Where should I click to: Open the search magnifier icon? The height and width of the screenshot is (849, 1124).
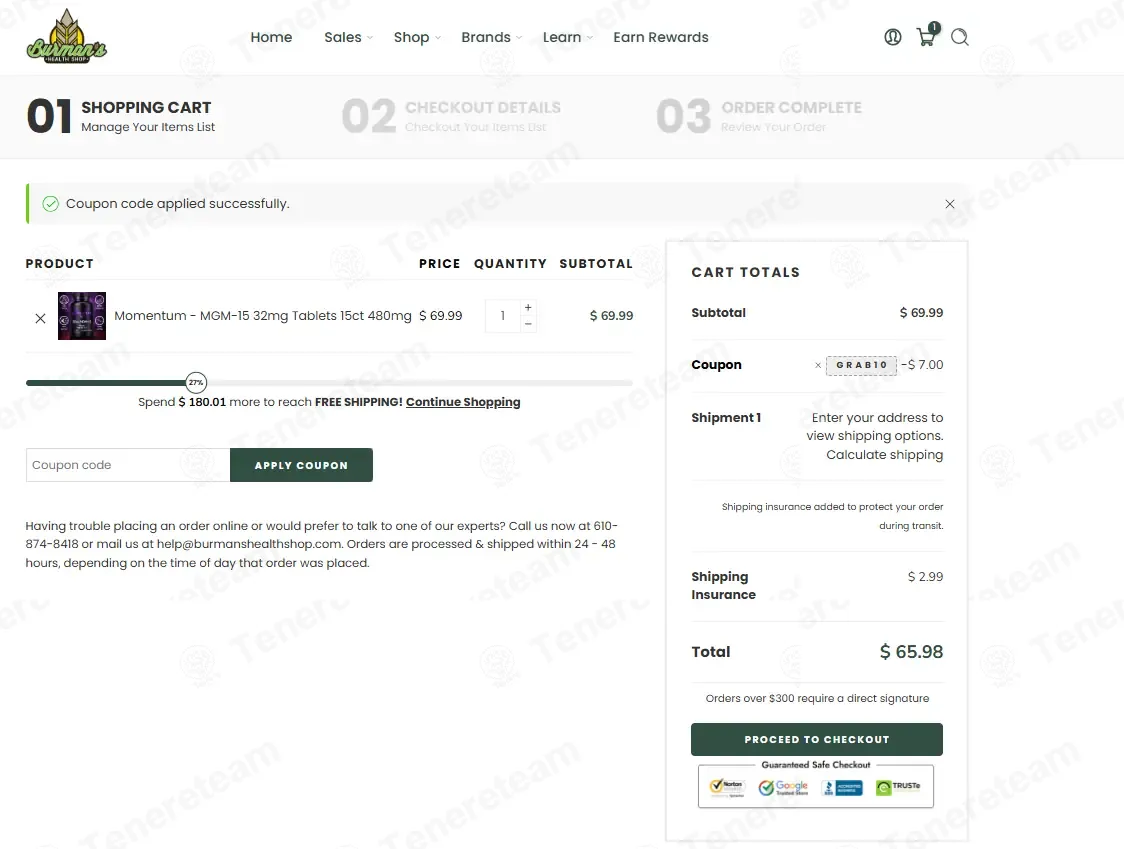pyautogui.click(x=960, y=37)
